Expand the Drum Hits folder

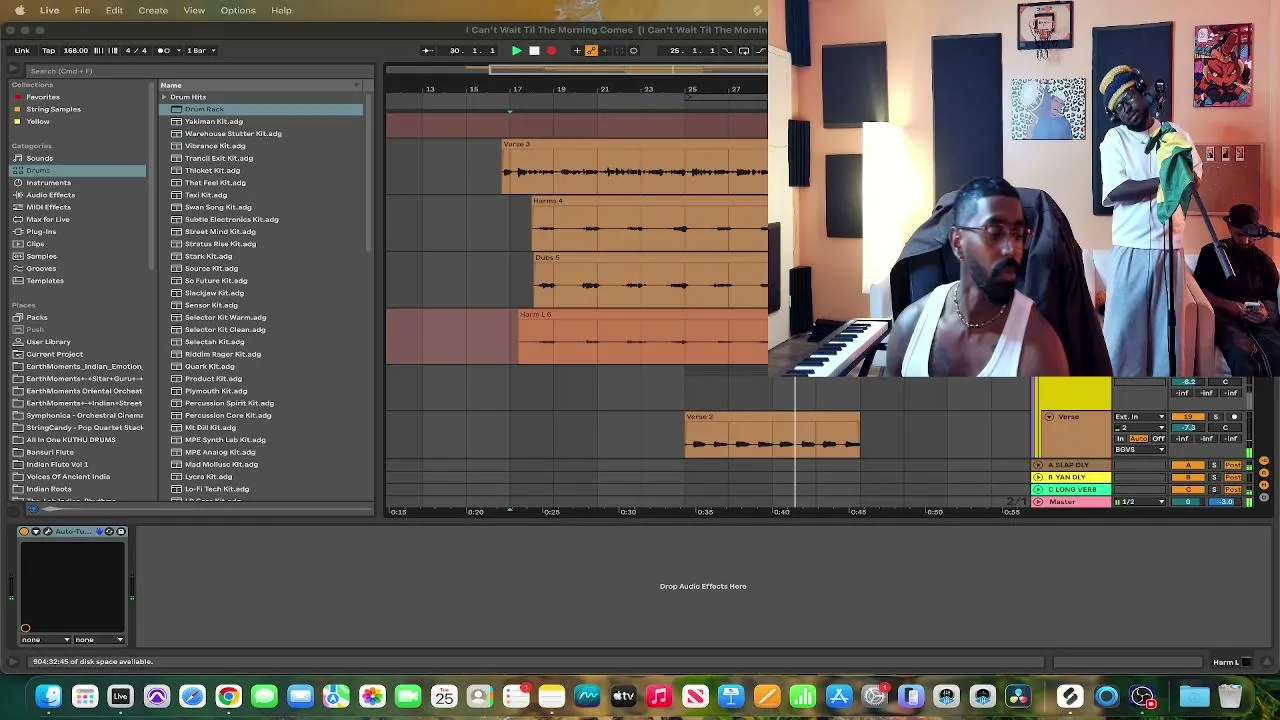point(164,97)
